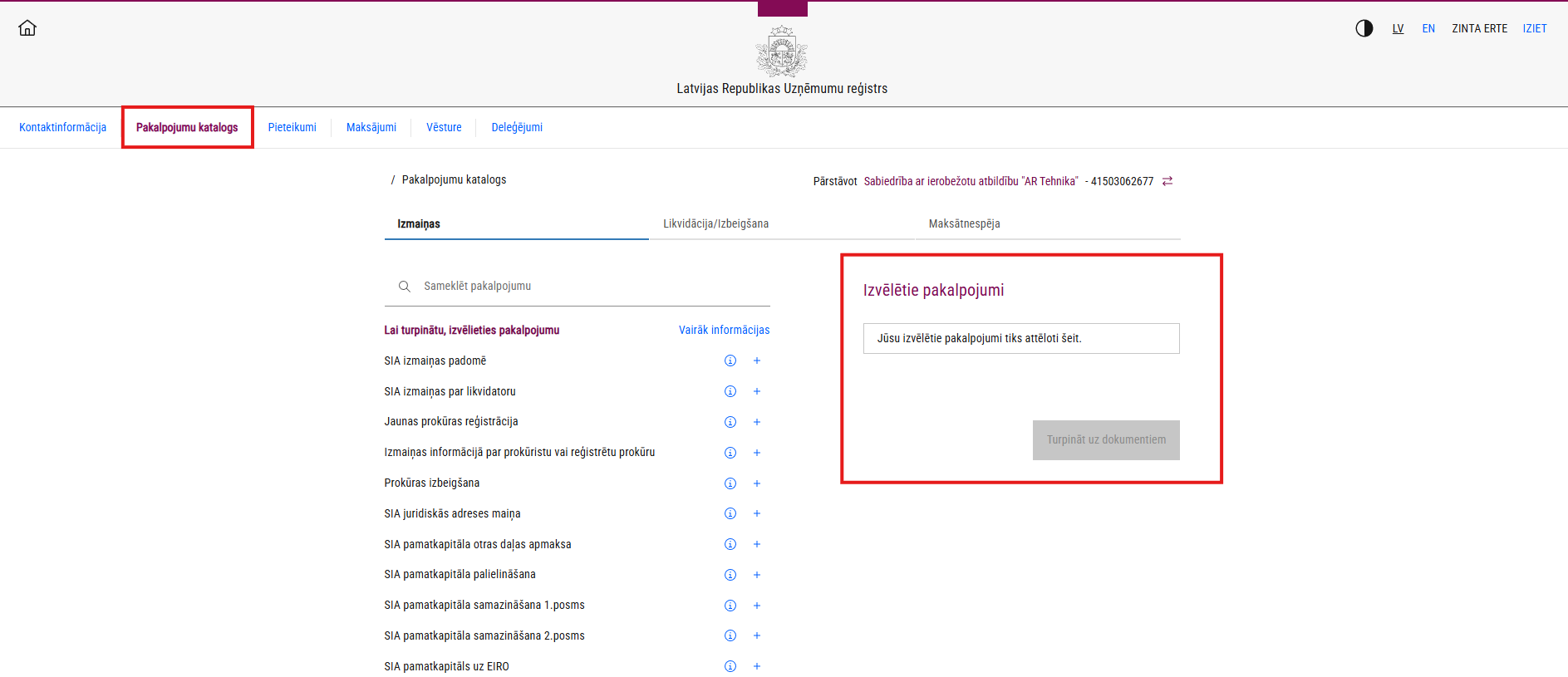The image size is (1568, 677).
Task: Add SIA izmaiņas par likvidatoru service
Action: point(757,391)
